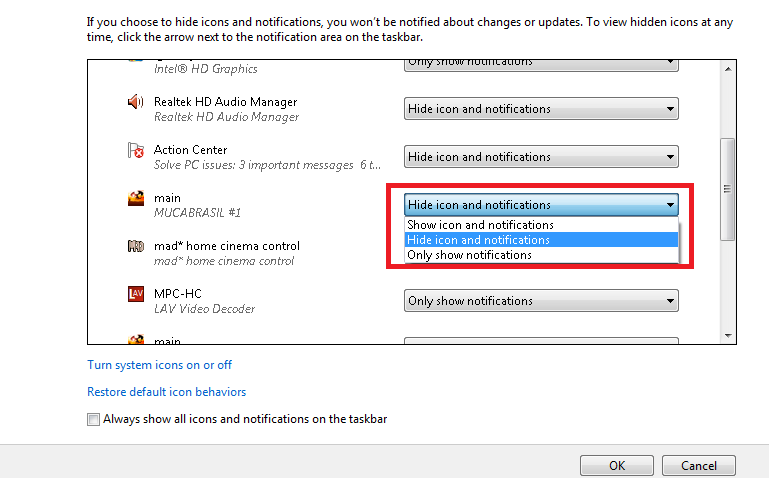The height and width of the screenshot is (478, 769).
Task: Click the vertical scrollbar thumb of the icon list
Action: pyautogui.click(x=728, y=188)
